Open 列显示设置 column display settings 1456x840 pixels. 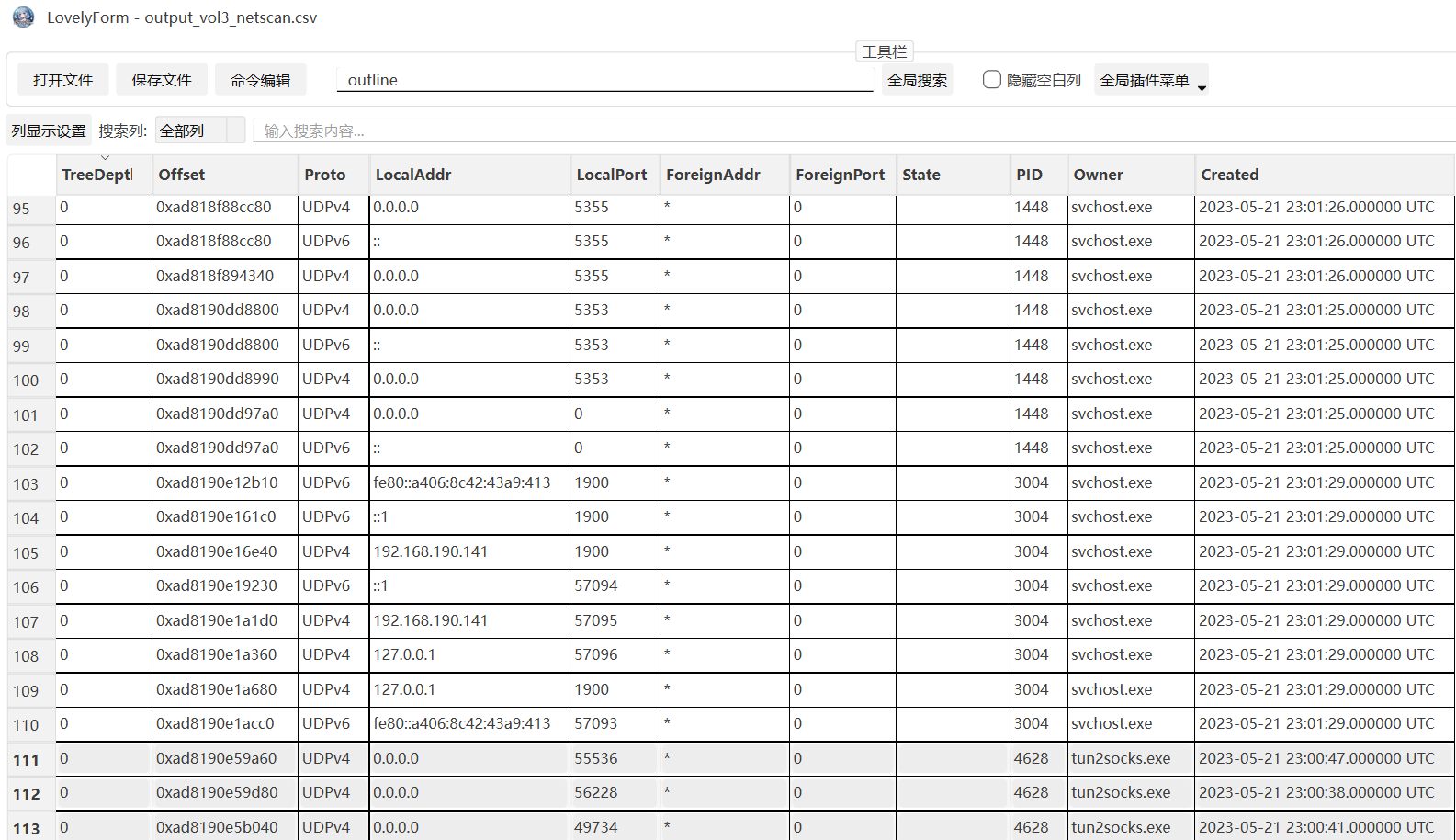[49, 131]
